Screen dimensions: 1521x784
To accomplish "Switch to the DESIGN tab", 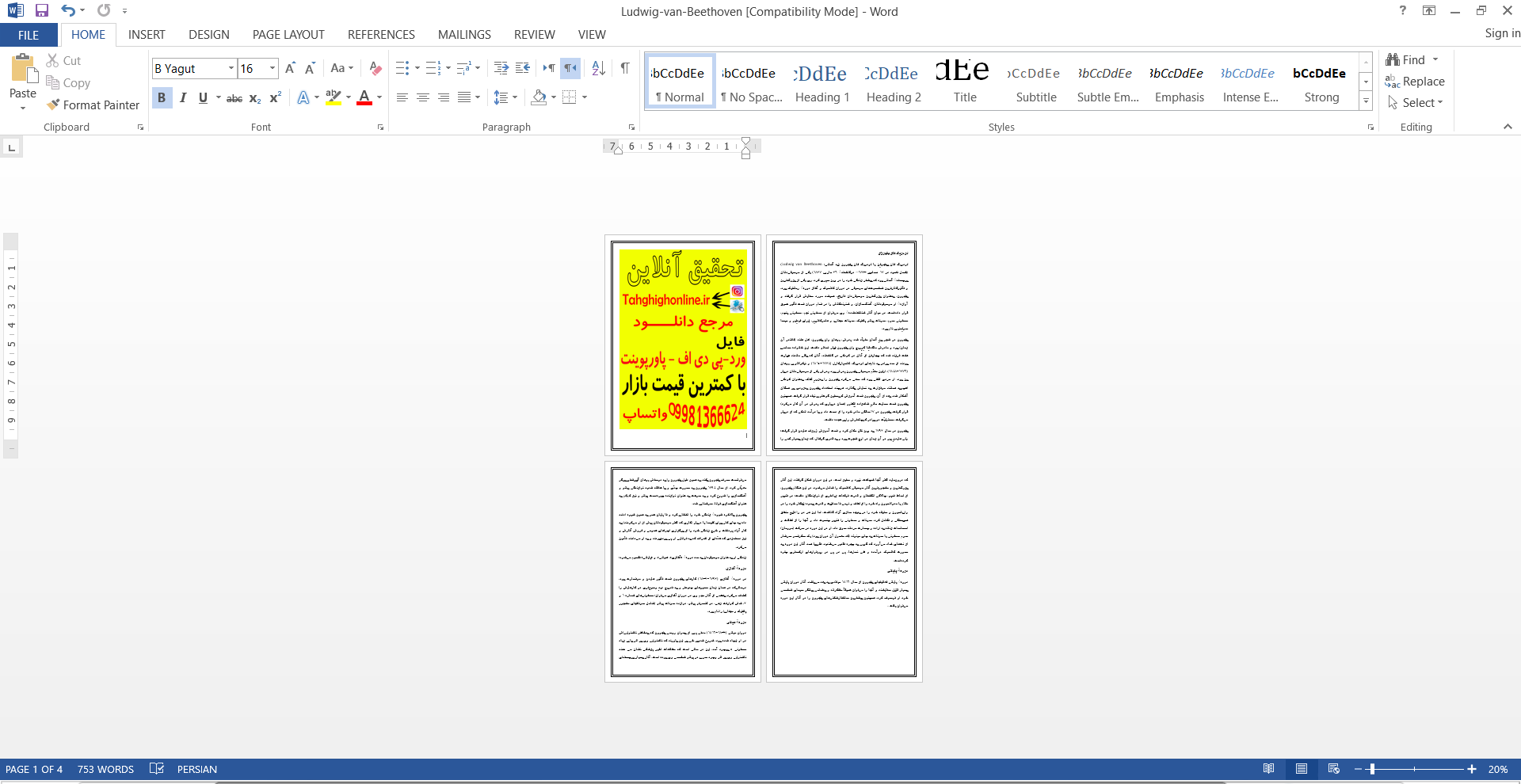I will [209, 35].
